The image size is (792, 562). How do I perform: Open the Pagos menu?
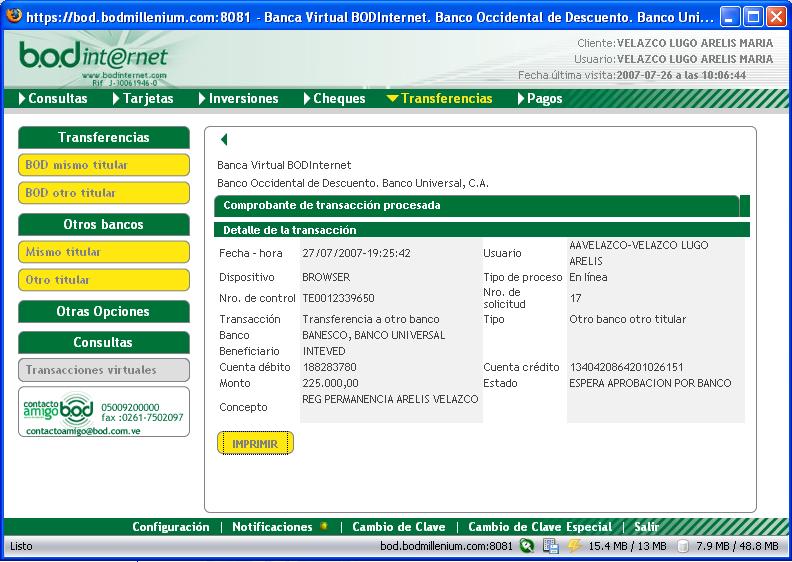(539, 98)
